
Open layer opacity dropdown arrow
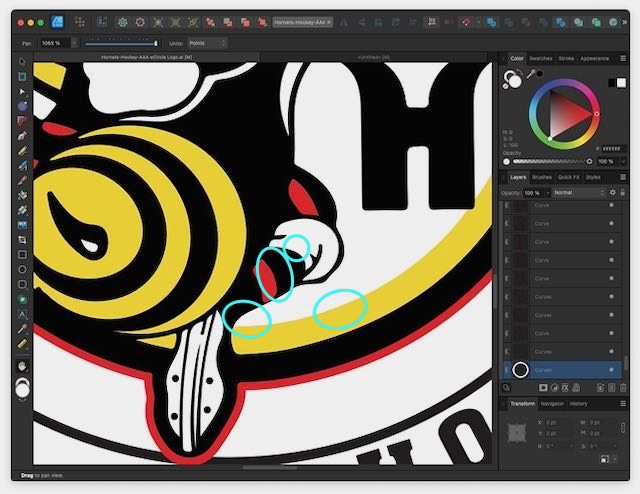[x=548, y=193]
